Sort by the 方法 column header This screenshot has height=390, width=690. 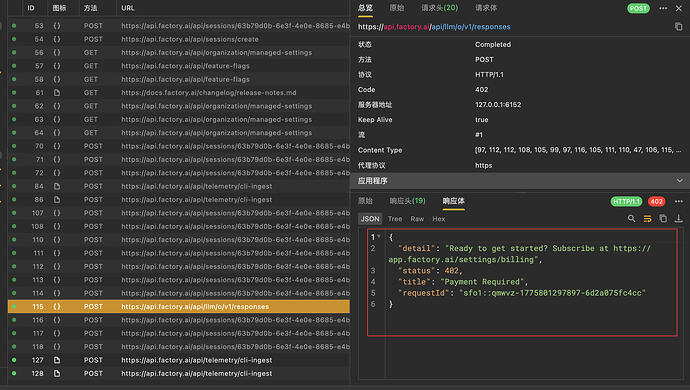pos(91,8)
